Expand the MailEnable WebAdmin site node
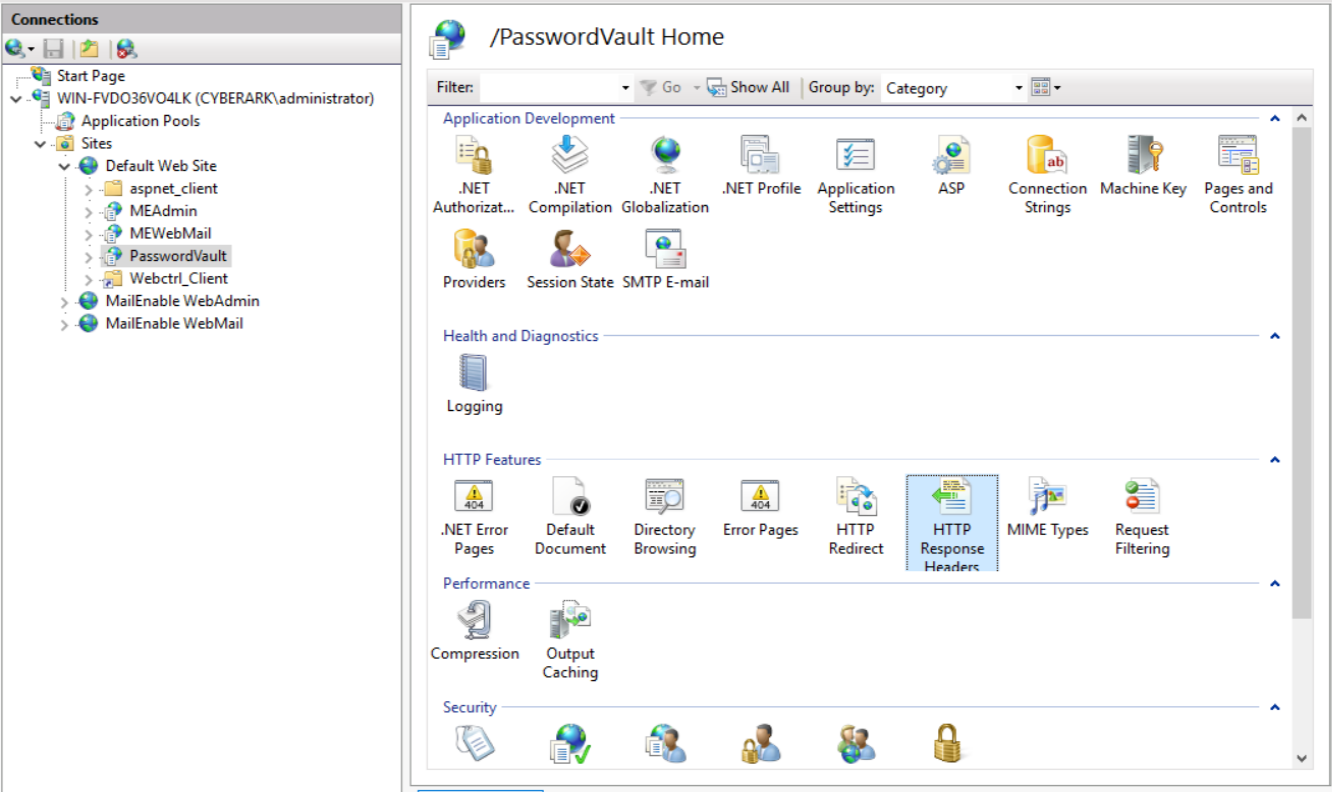Viewport: 1332px width, 792px height. click(x=65, y=301)
